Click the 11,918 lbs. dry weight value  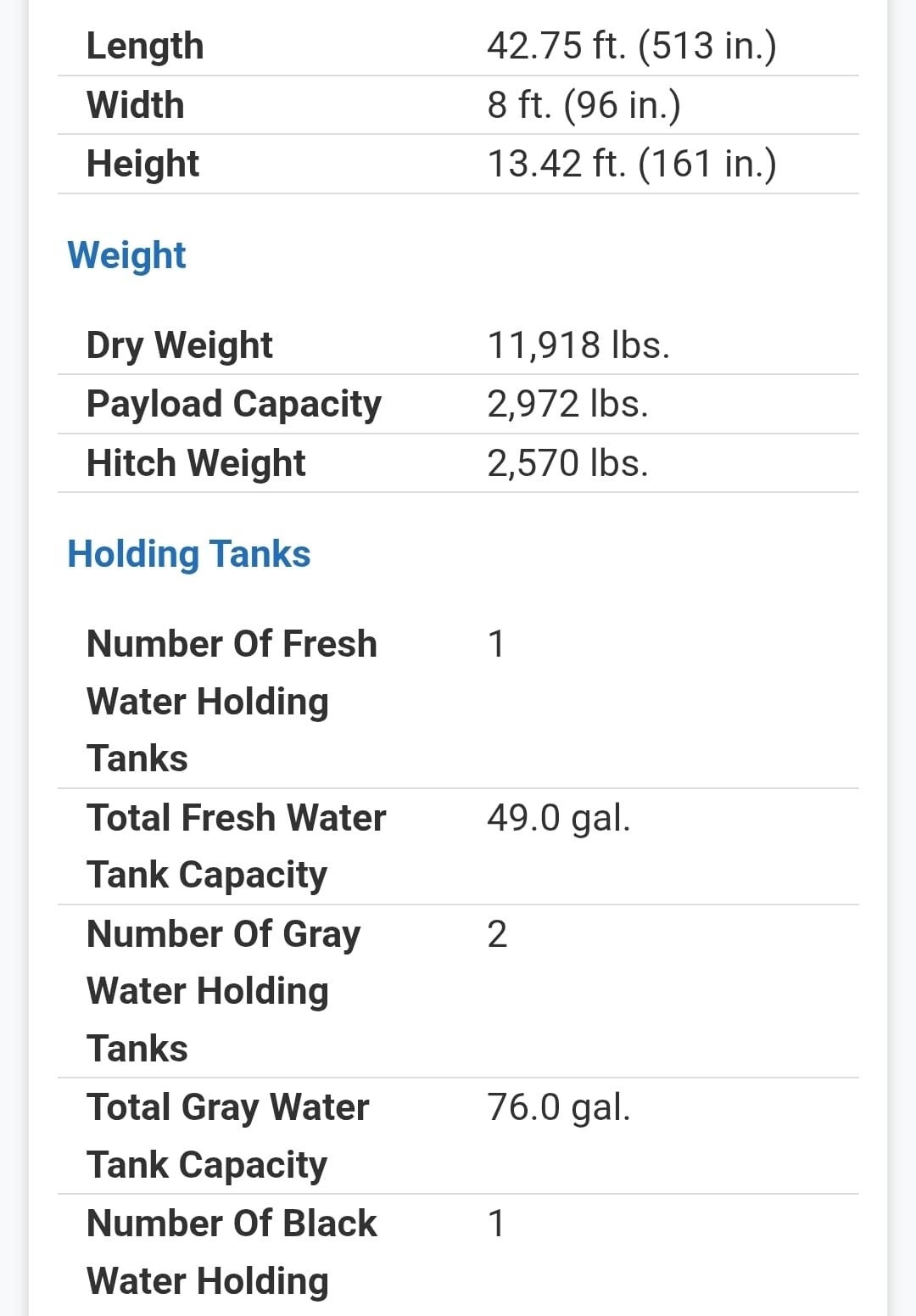[x=578, y=345]
